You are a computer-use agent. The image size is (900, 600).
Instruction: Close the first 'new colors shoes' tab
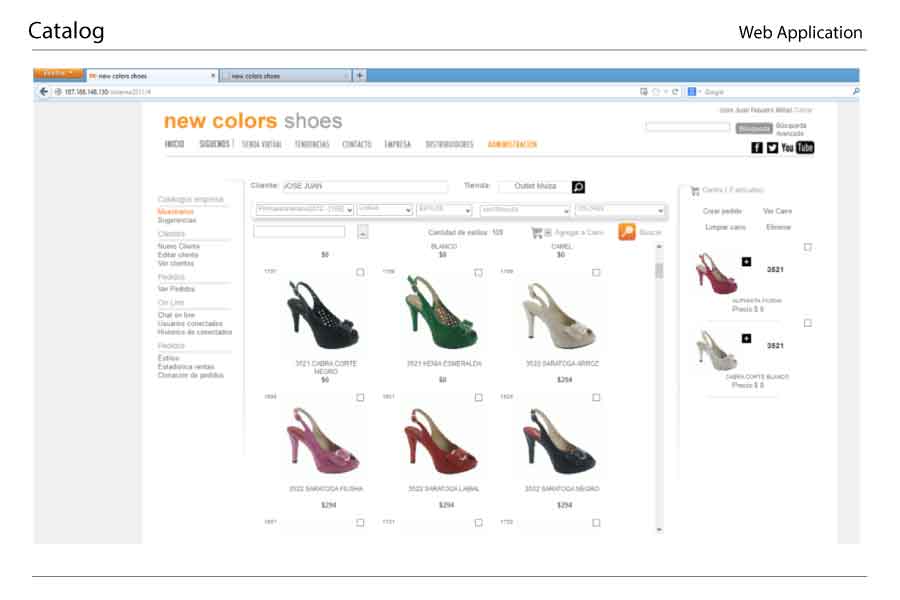point(213,75)
